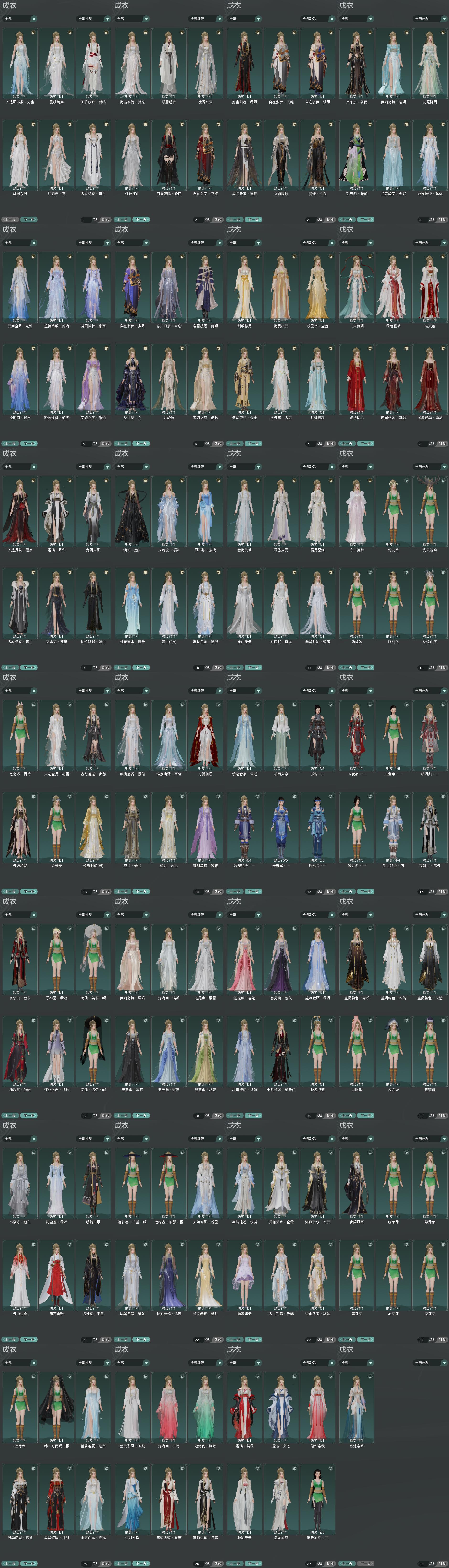The width and height of the screenshot is (449, 1568).
Task: Click corner icon on 海棠揽云 outfit card
Action: click(294, 256)
